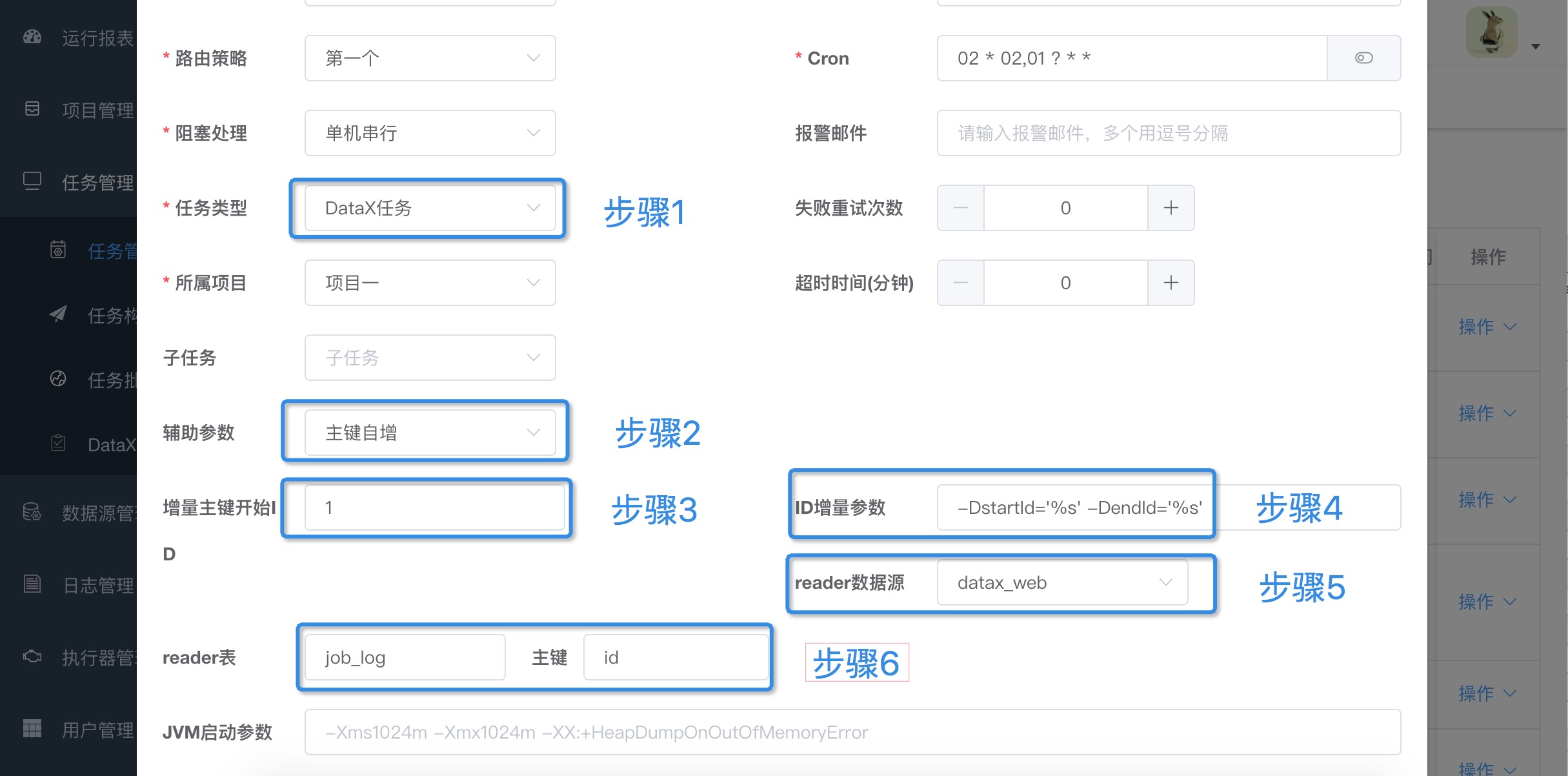1568x776 pixels.
Task: Click the 日志管理 document icon
Action: [32, 584]
